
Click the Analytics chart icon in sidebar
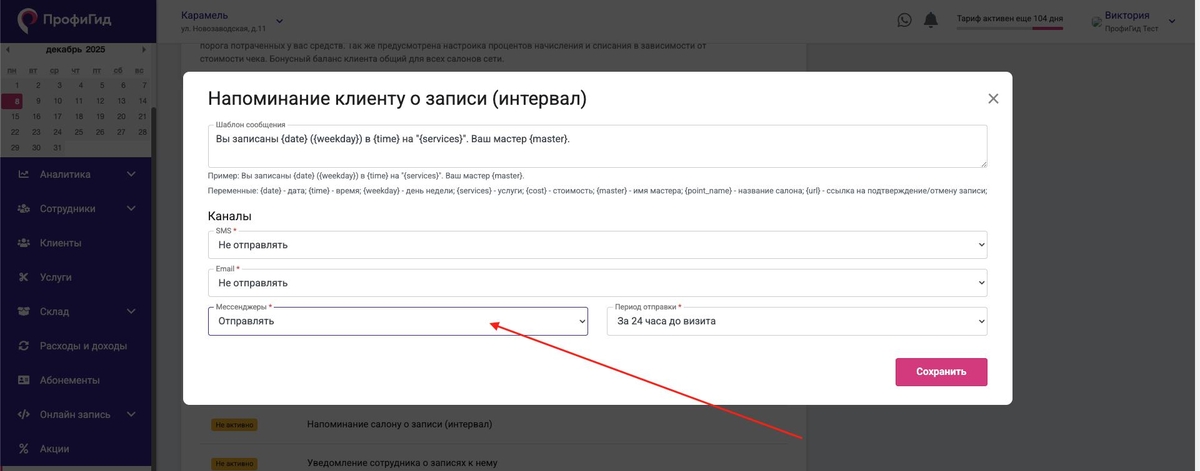[23, 174]
